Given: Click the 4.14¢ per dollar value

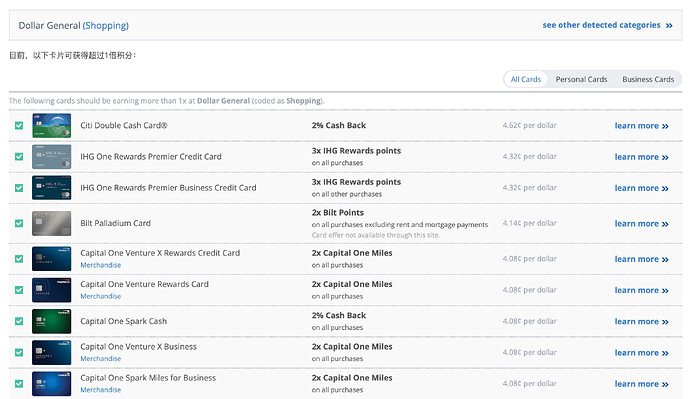Looking at the screenshot, I should click(529, 223).
